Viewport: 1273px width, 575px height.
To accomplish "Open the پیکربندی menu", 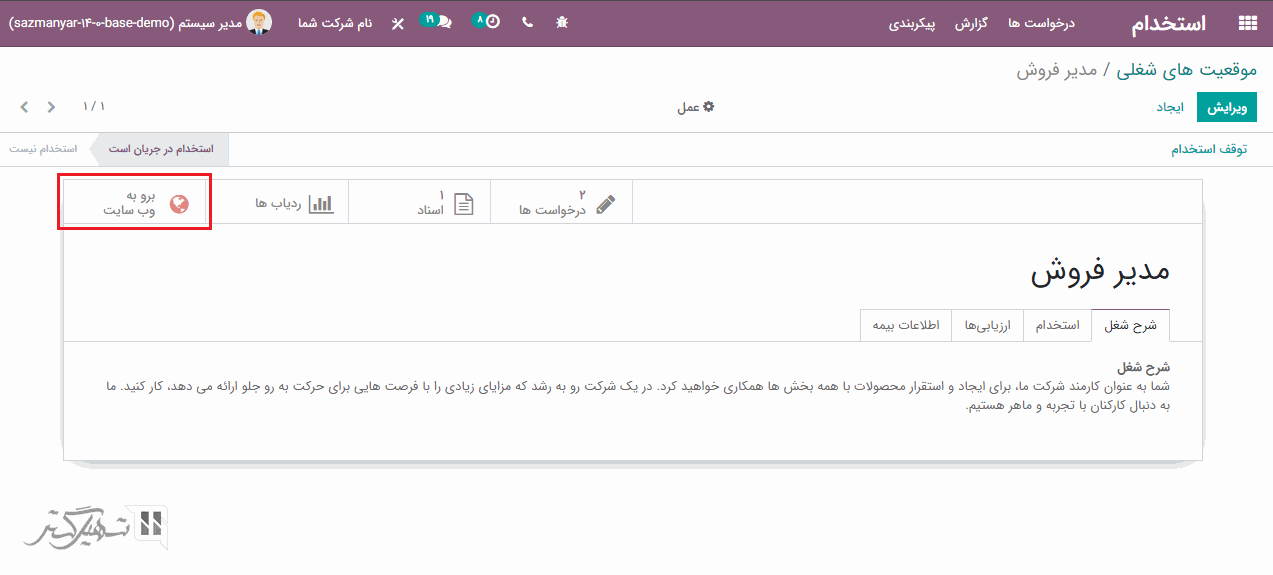I will pos(912,23).
